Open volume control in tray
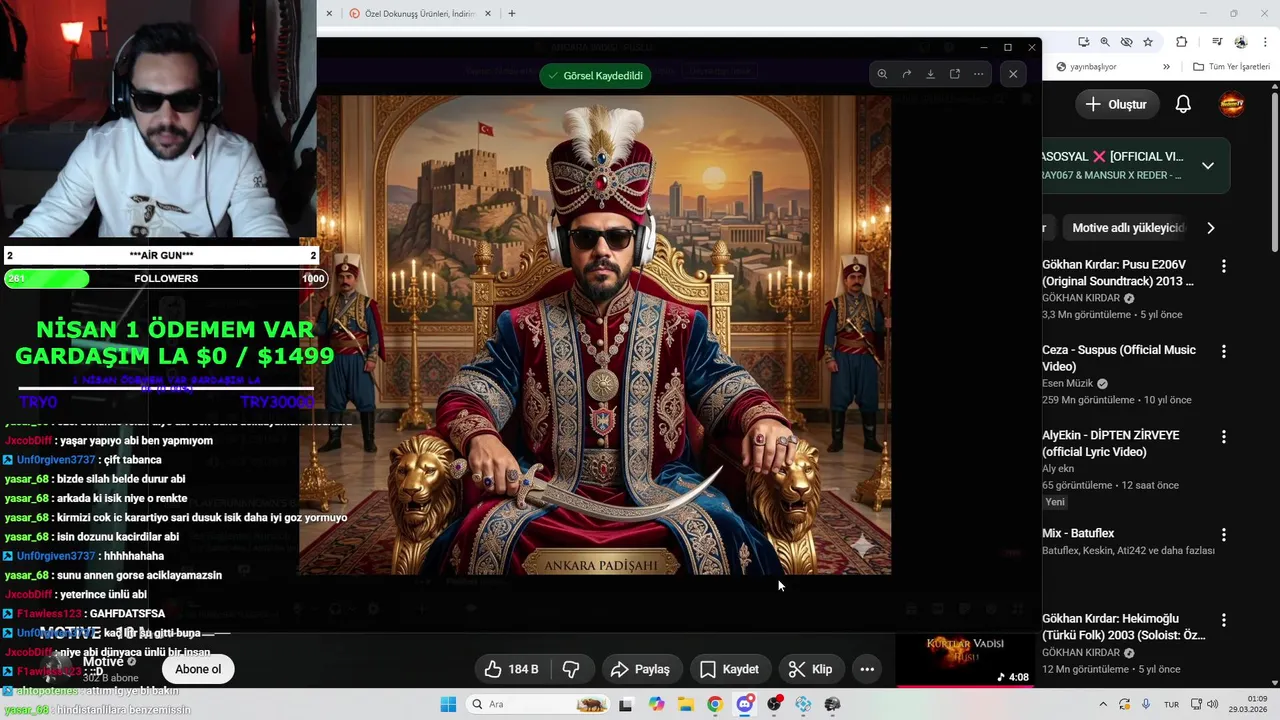Screen dimensions: 1280x720 [x=1214, y=704]
